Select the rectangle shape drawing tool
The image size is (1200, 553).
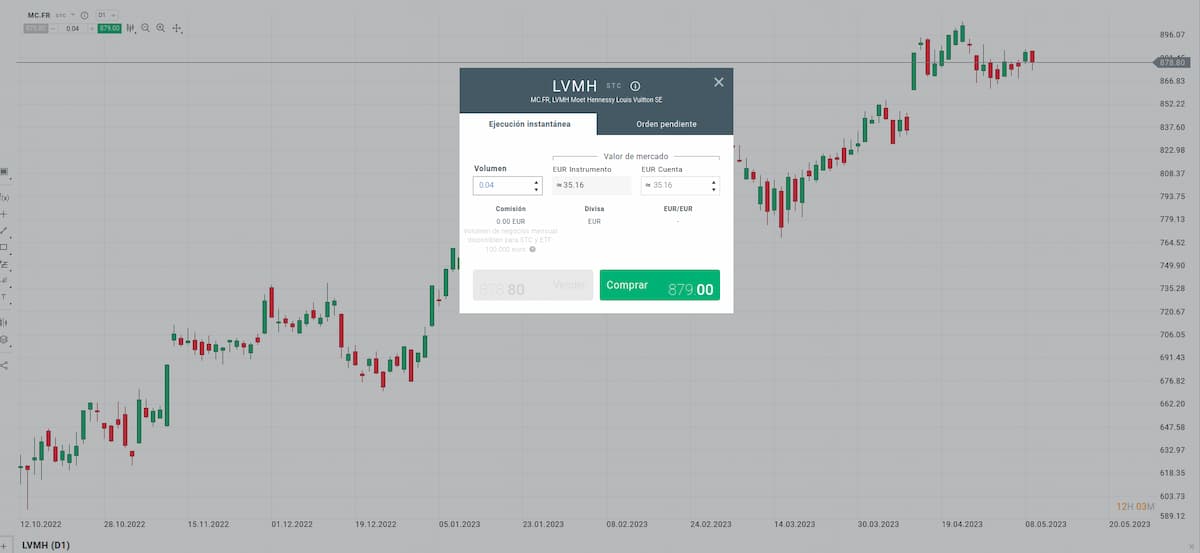(x=4, y=247)
